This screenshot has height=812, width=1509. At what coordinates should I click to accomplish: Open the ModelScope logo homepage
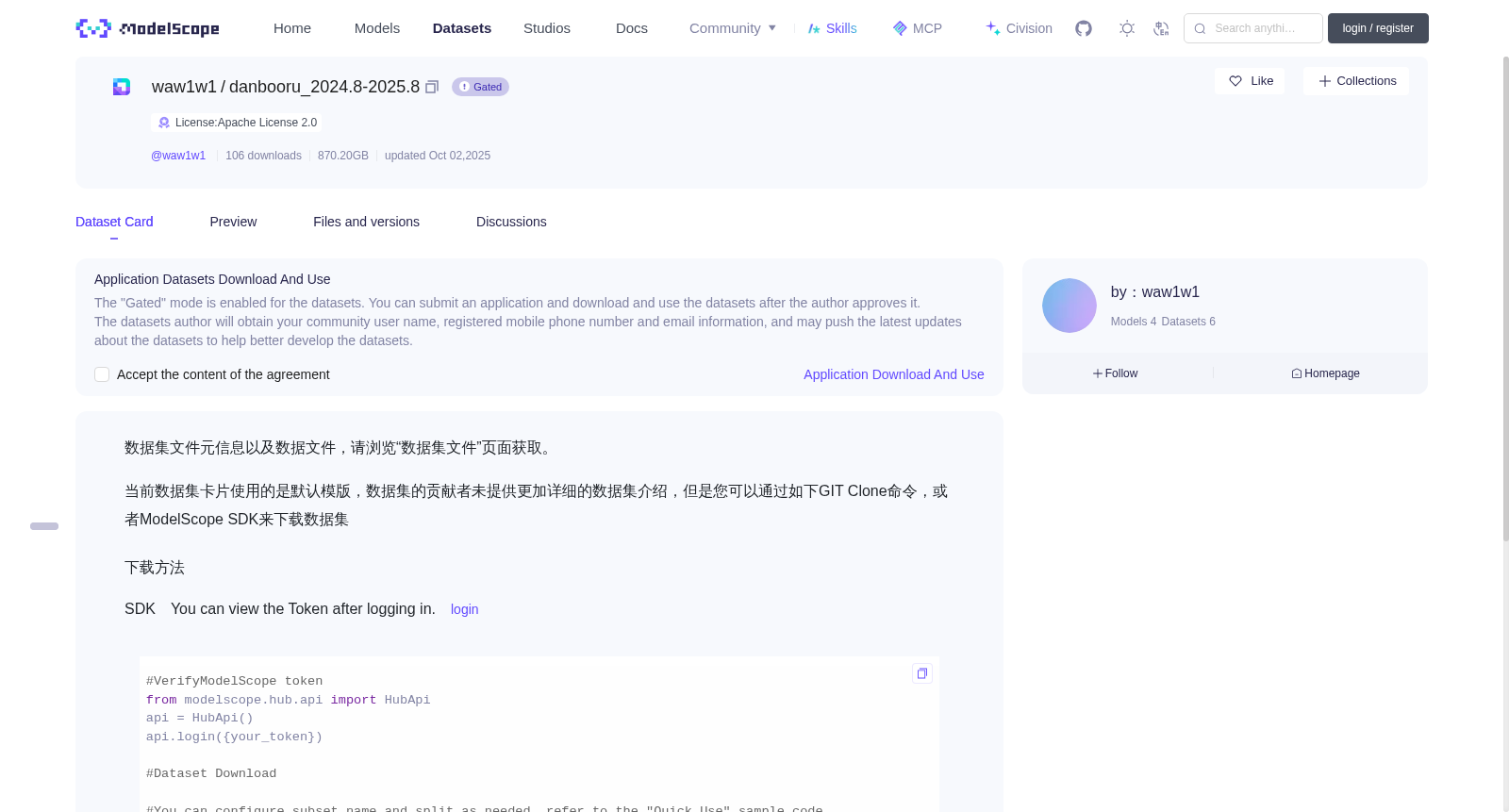(x=147, y=28)
